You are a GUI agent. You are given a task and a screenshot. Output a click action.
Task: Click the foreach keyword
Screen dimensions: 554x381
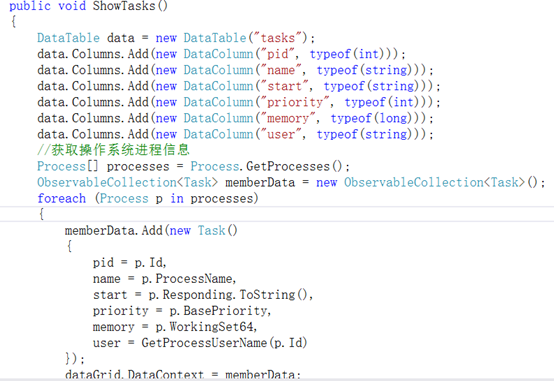click(61, 198)
